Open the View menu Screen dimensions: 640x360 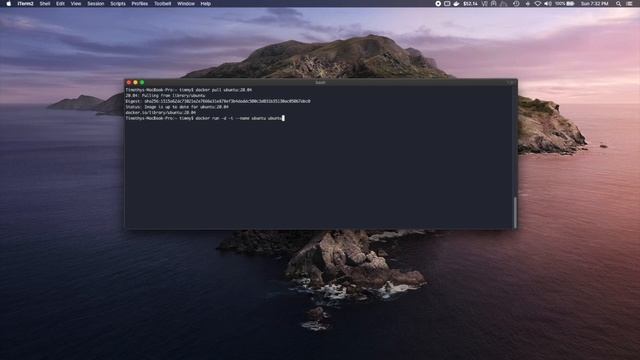click(x=76, y=4)
